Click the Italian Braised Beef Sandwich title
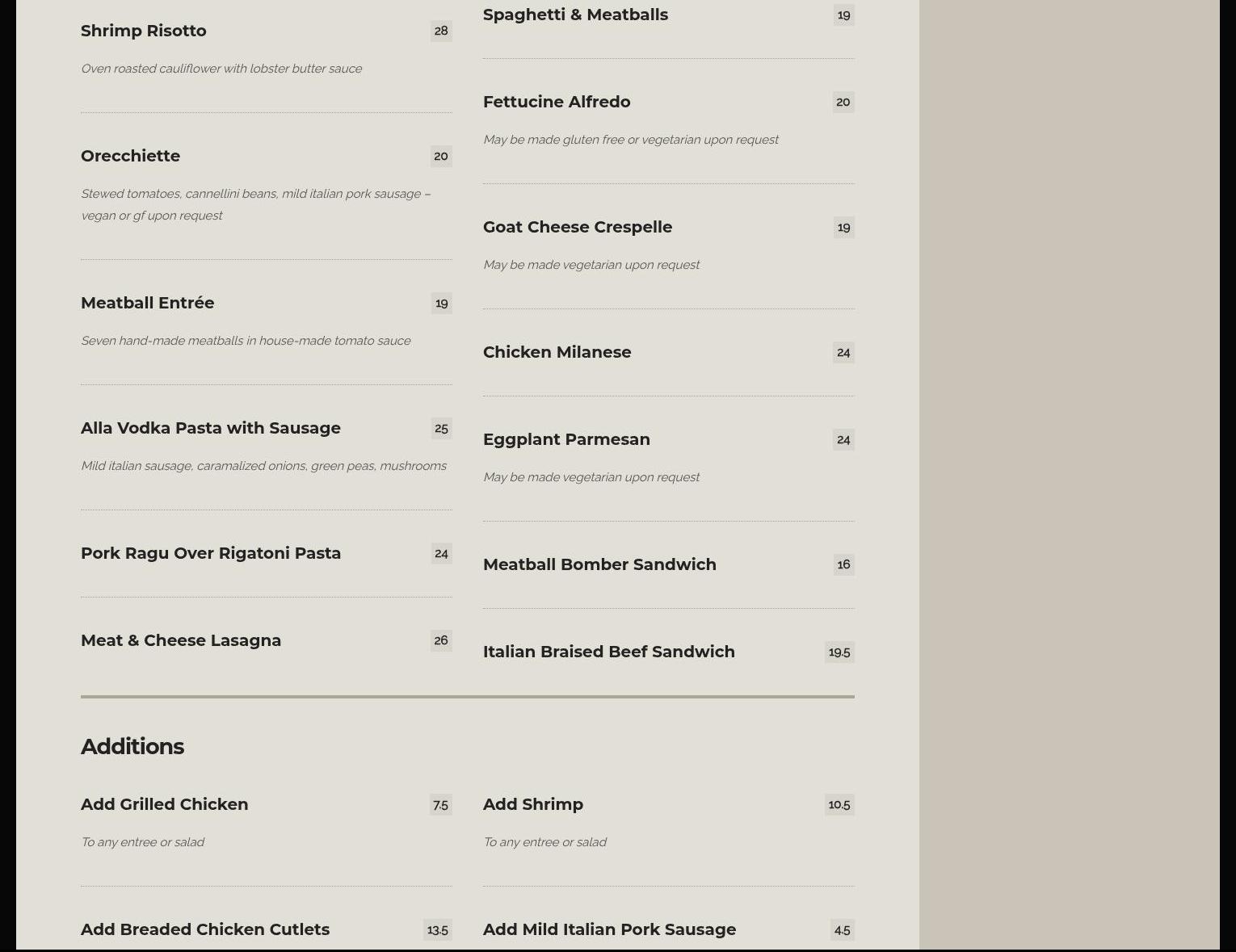The height and width of the screenshot is (952, 1236). 609,652
